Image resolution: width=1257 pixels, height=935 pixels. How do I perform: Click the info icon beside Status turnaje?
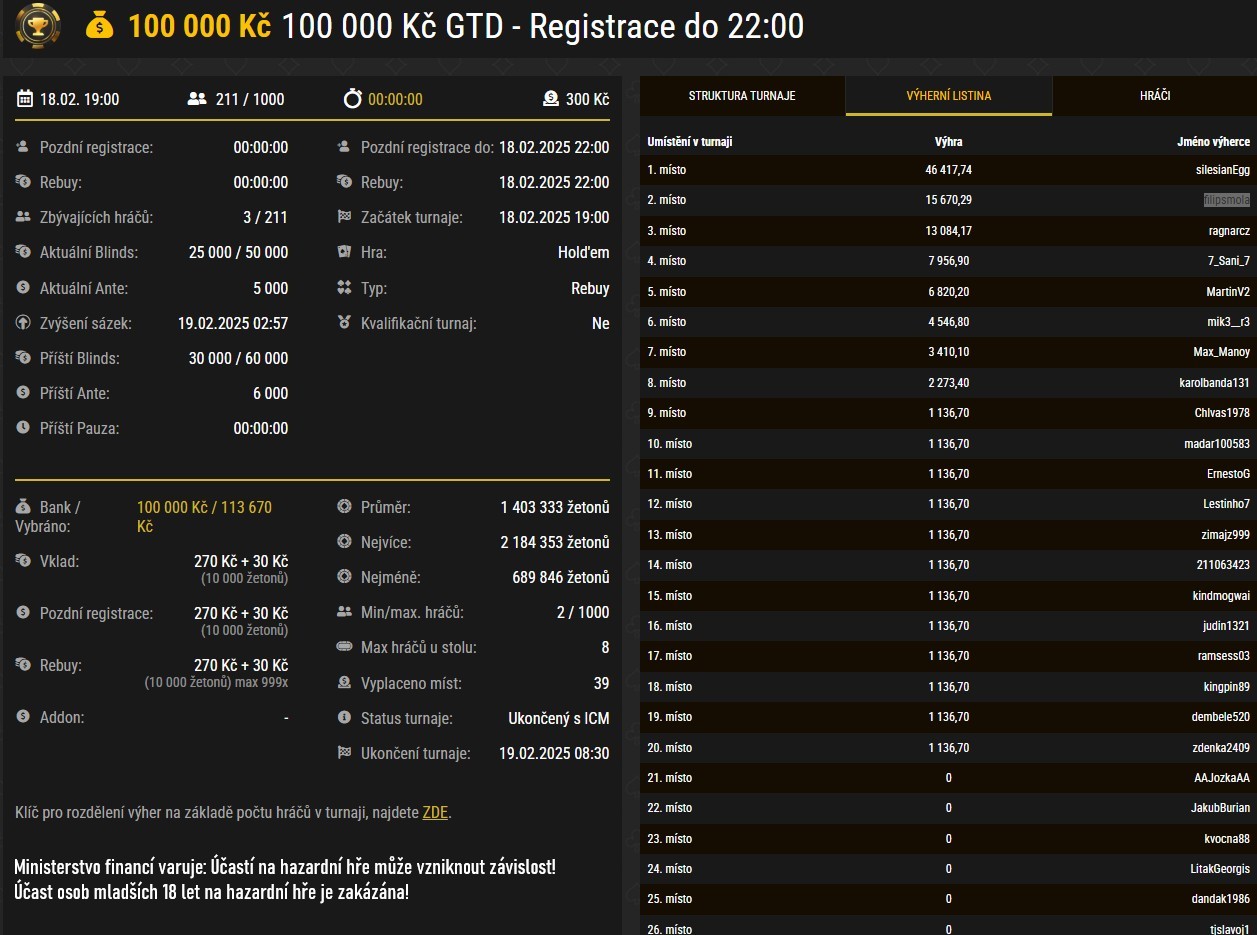pos(344,718)
